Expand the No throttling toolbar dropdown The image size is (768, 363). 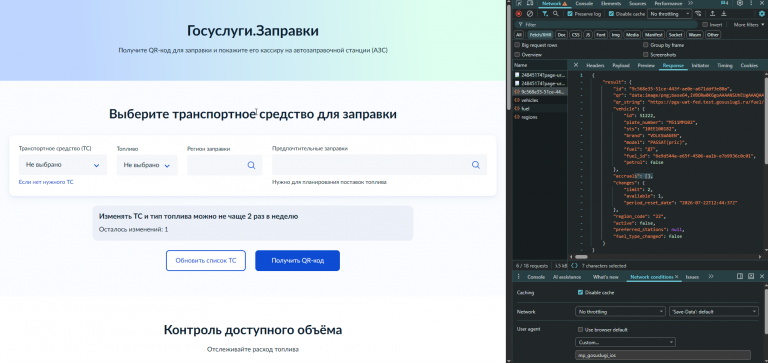click(x=670, y=14)
